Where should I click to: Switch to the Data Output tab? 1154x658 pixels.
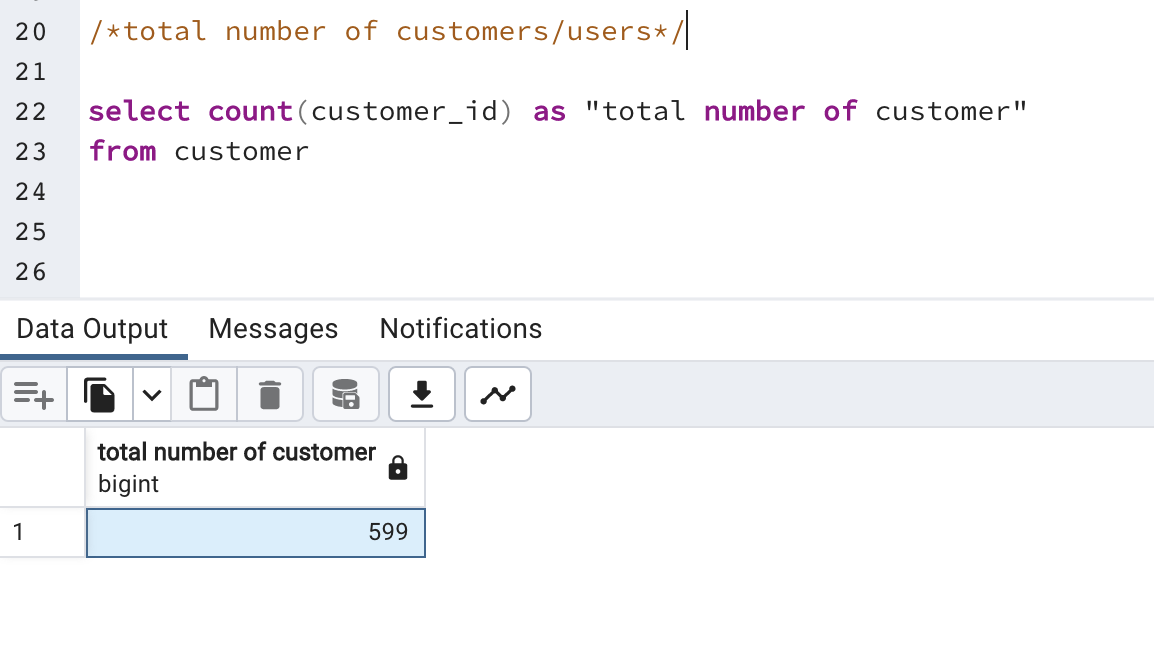(x=92, y=329)
